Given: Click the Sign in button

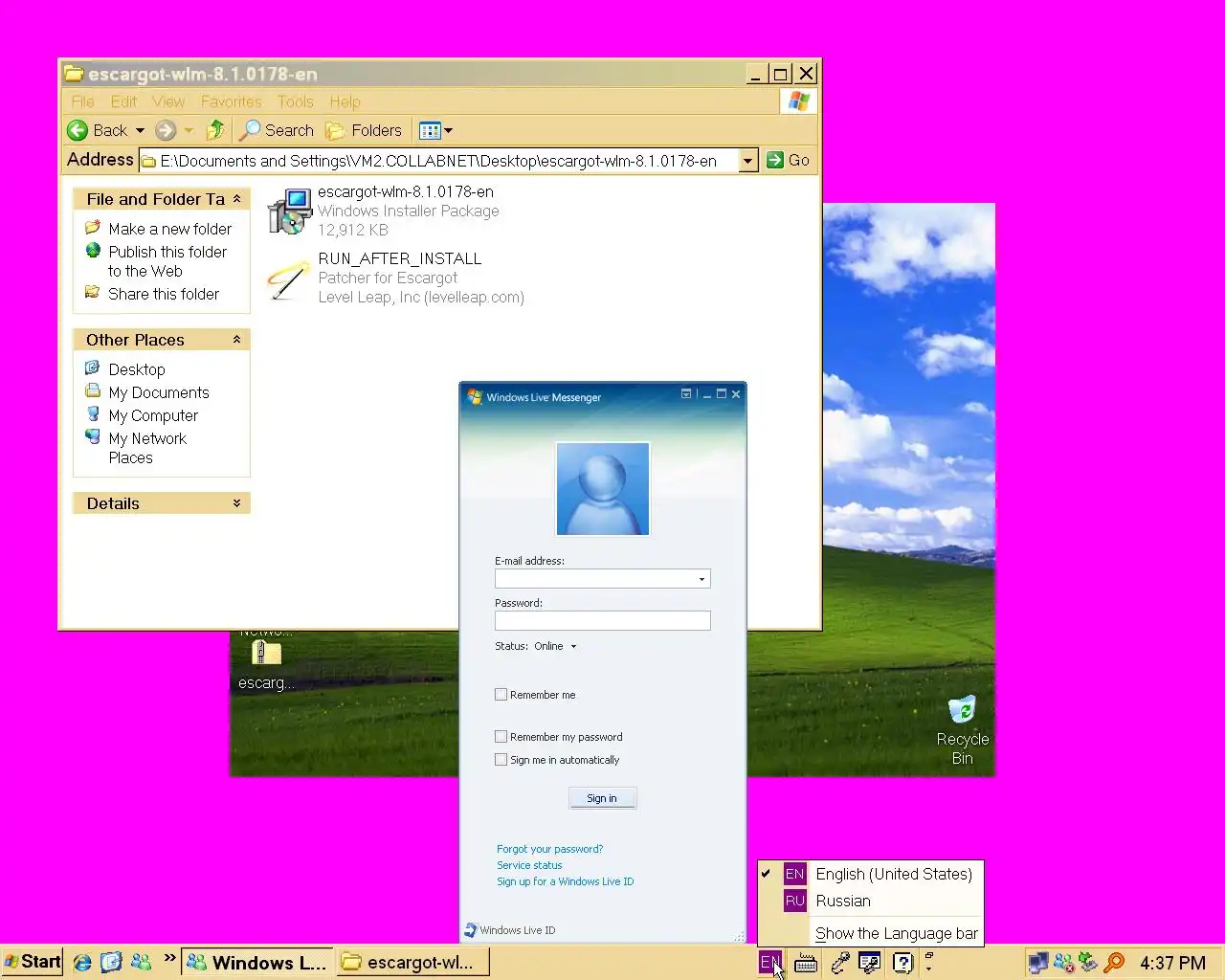Looking at the screenshot, I should click(x=602, y=798).
